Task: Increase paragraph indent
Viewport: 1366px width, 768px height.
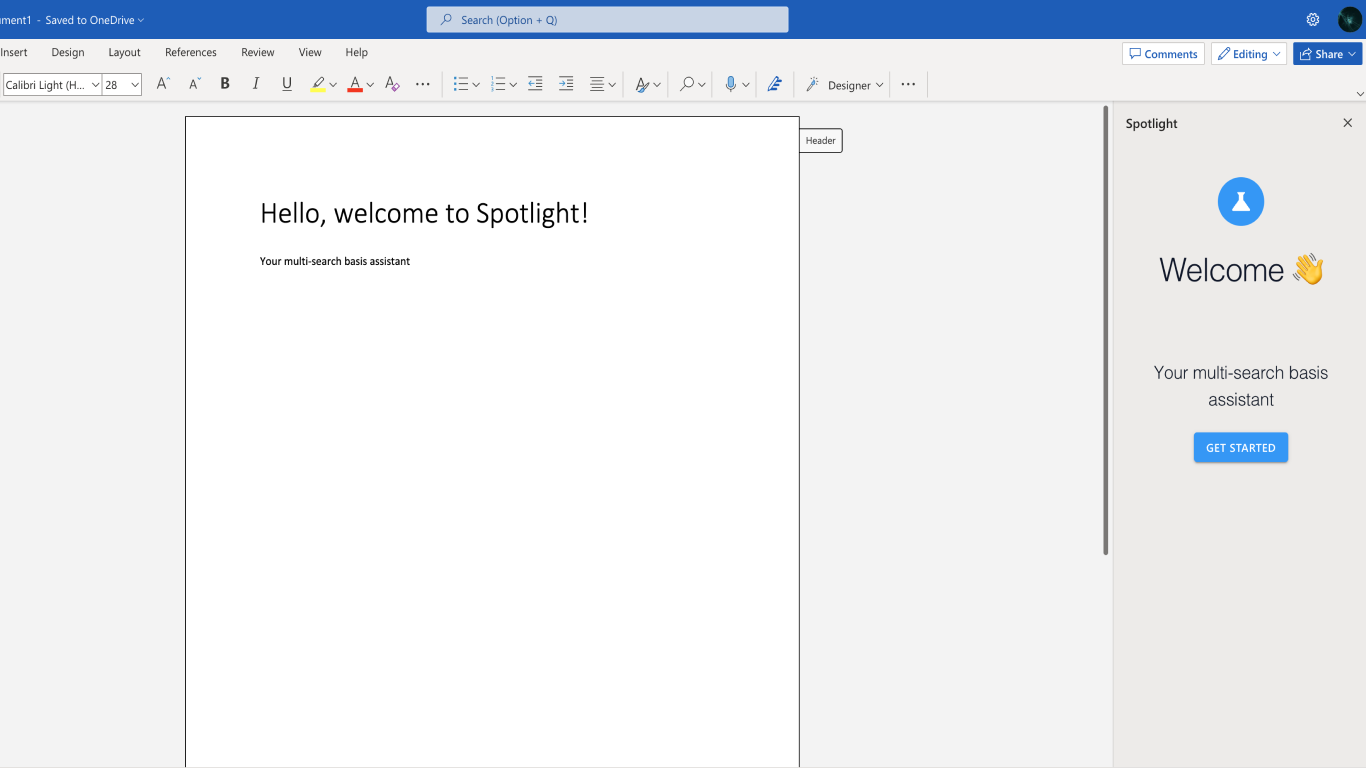Action: click(566, 85)
